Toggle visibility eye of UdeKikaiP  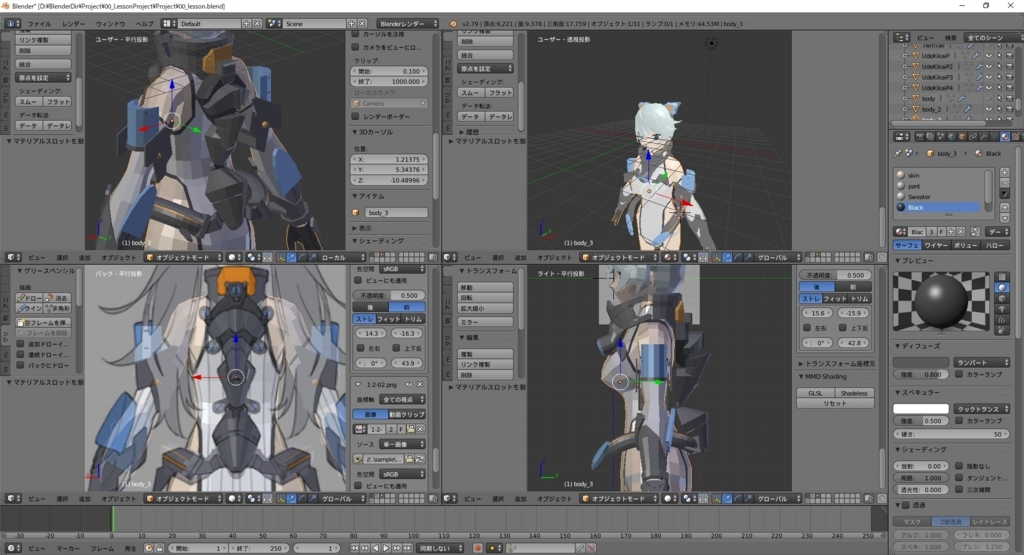click(x=989, y=56)
